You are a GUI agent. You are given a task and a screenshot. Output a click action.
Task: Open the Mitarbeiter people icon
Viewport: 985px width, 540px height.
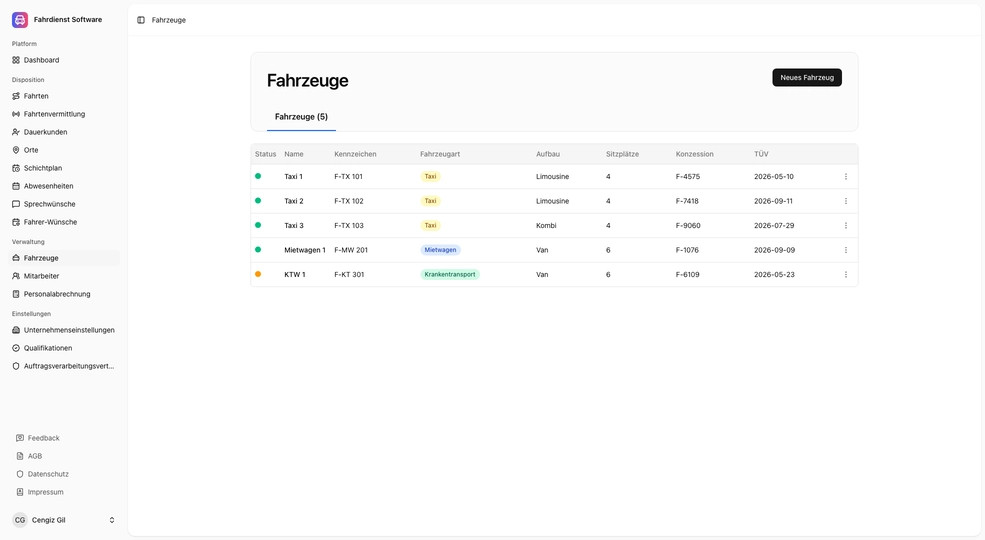coord(16,276)
